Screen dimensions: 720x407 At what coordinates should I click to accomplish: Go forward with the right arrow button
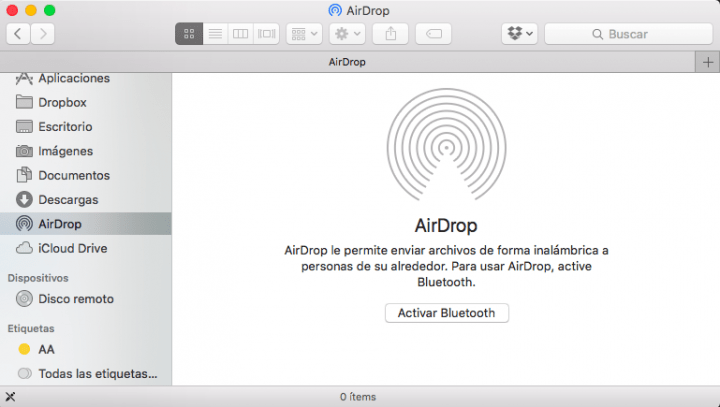pyautogui.click(x=43, y=34)
